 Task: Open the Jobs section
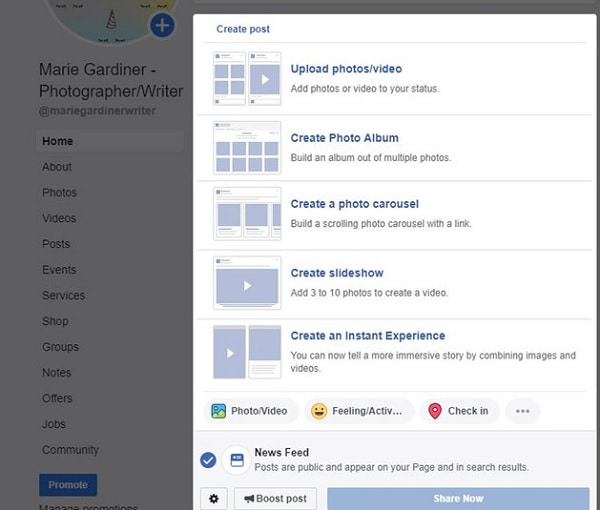point(54,424)
